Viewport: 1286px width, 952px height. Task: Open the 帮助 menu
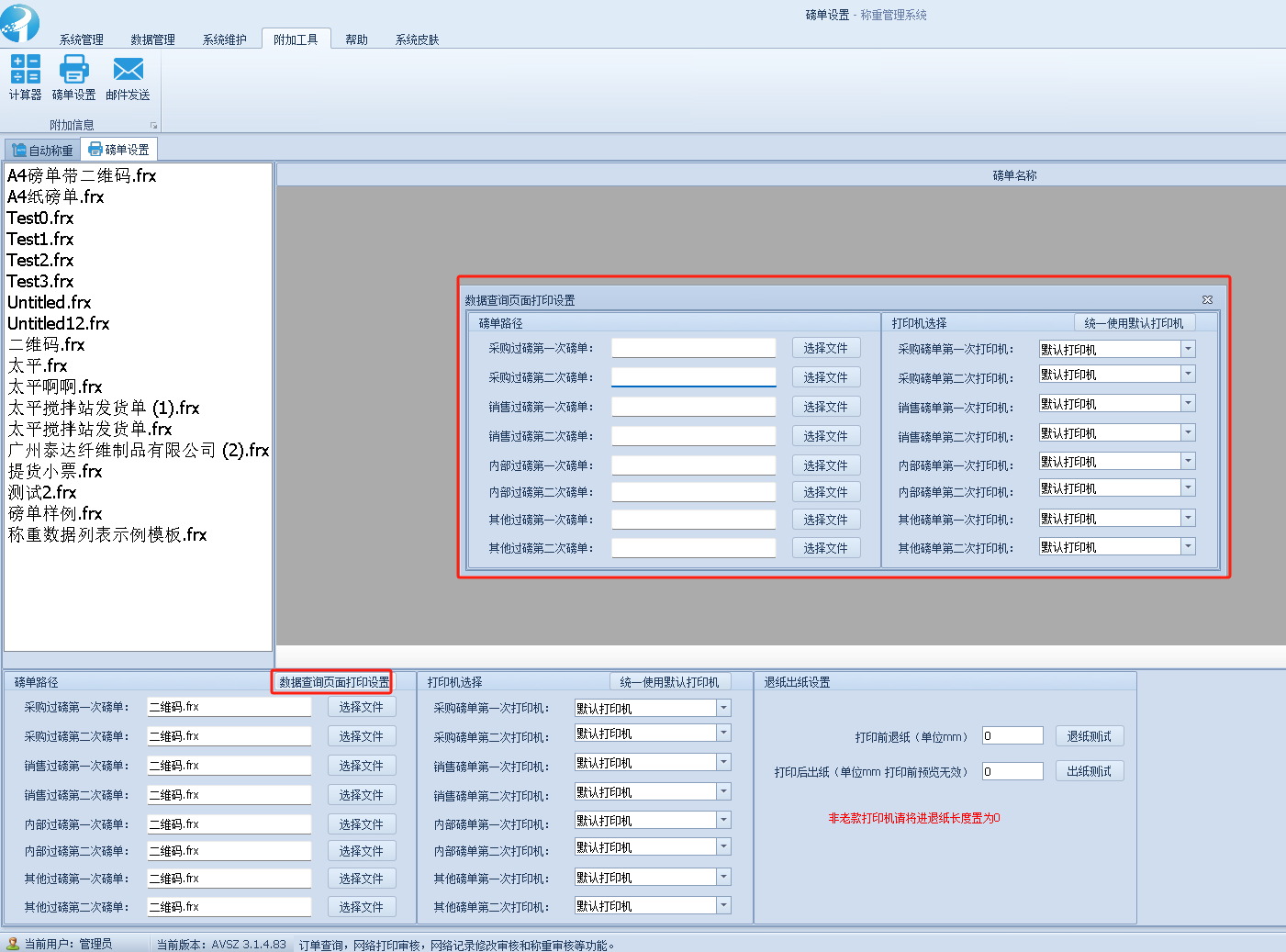tap(356, 39)
